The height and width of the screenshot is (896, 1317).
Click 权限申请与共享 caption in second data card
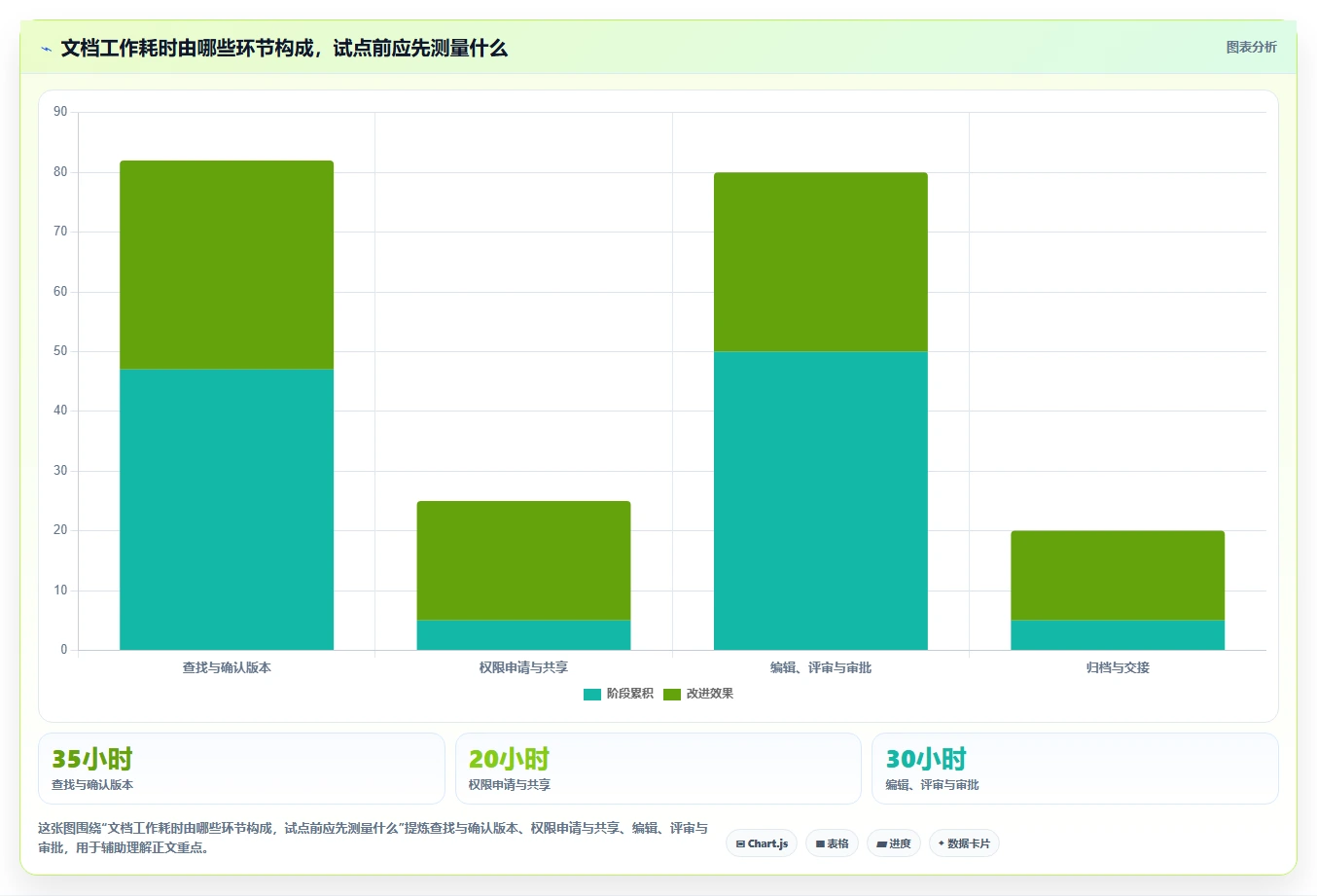coord(510,785)
